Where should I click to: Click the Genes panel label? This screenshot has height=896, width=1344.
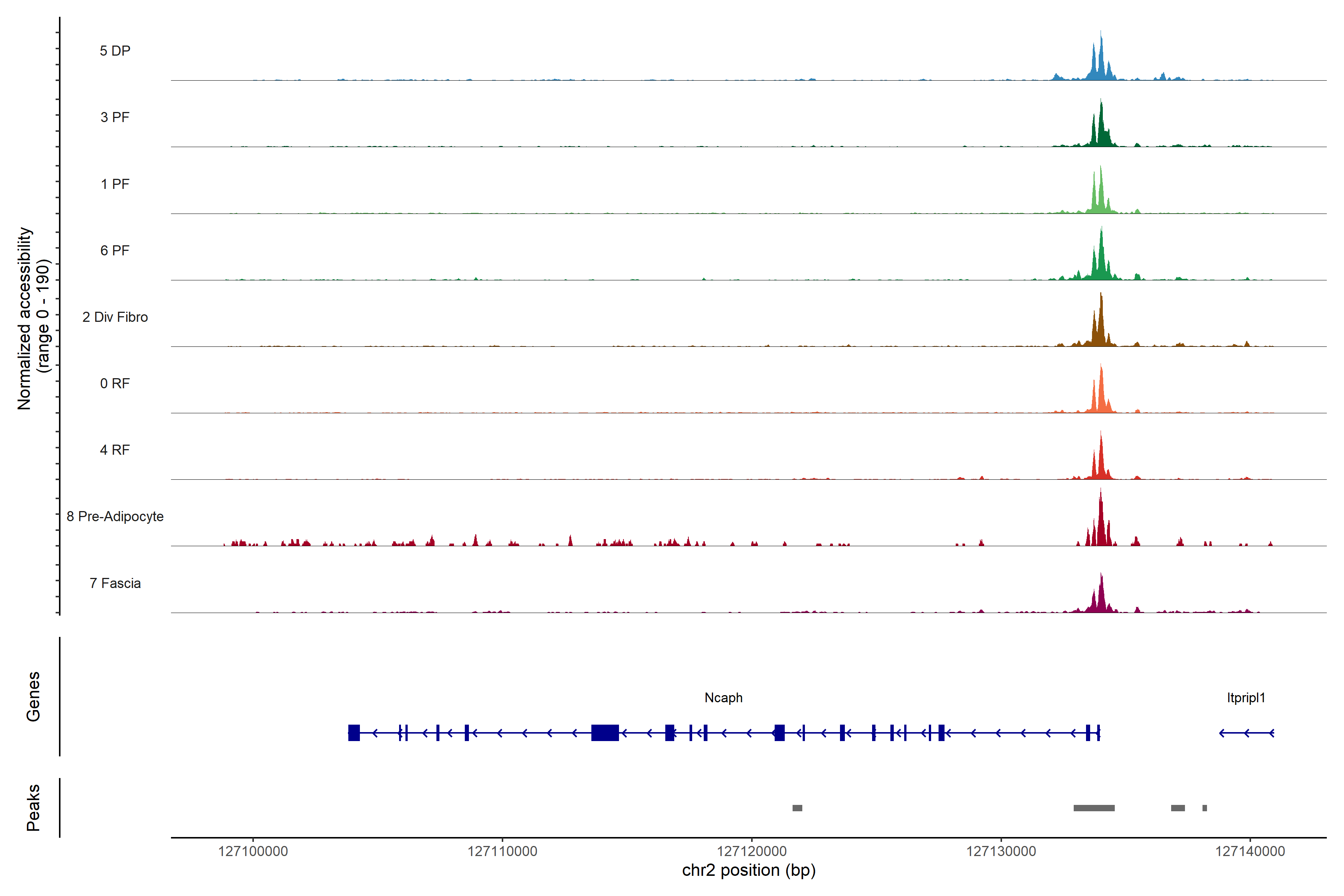pyautogui.click(x=33, y=697)
